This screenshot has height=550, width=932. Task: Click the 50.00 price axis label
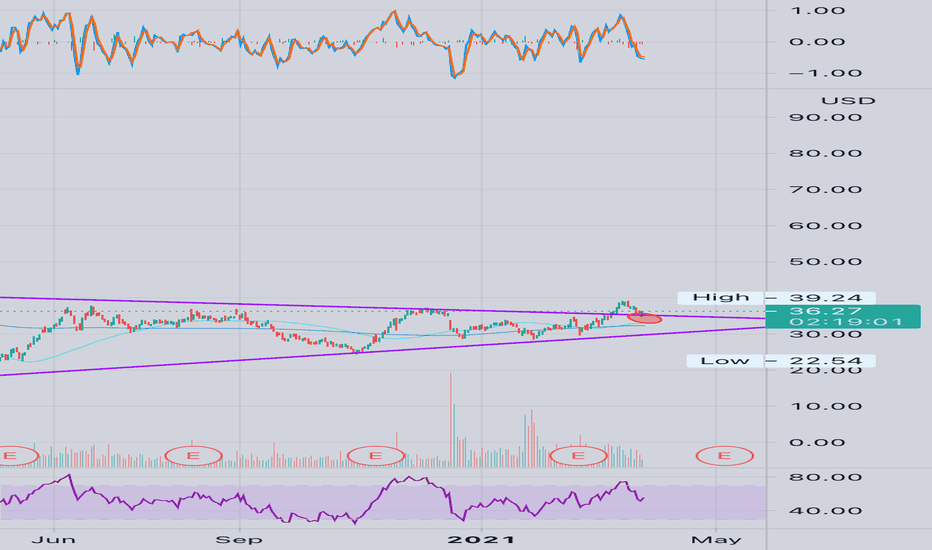click(x=826, y=262)
